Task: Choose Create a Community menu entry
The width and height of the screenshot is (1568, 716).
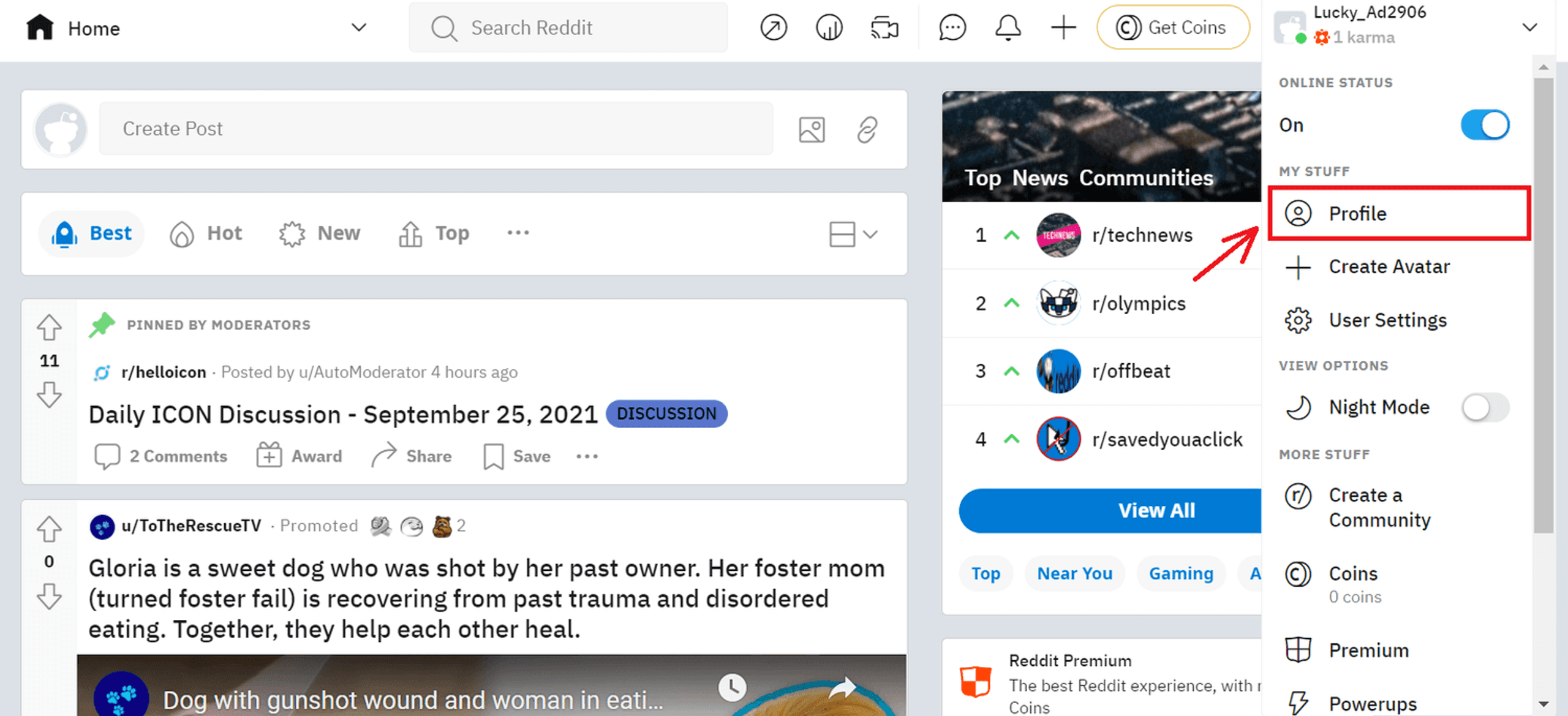Action: point(1400,507)
